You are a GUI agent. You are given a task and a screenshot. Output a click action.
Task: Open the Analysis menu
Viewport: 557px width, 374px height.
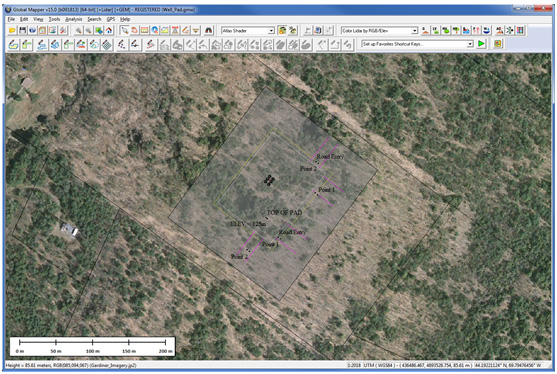click(74, 19)
